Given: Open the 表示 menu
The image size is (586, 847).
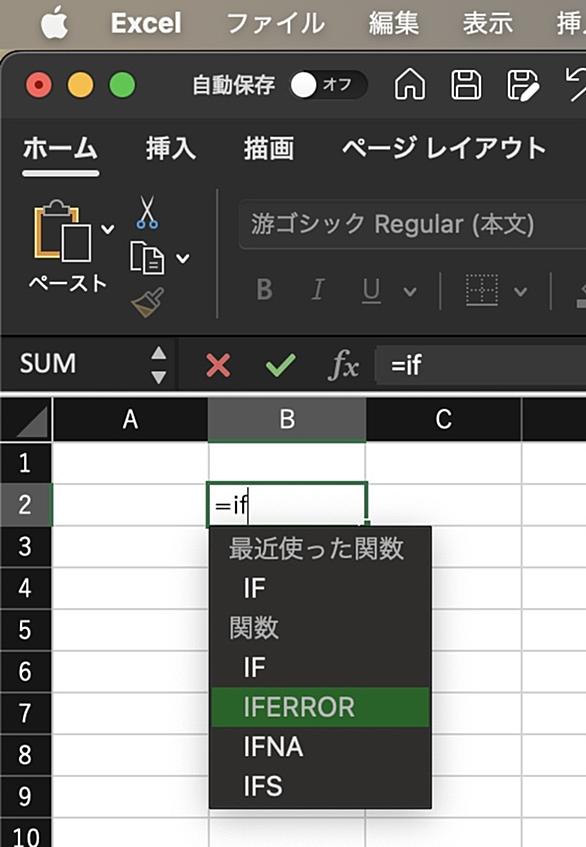Looking at the screenshot, I should tap(488, 24).
